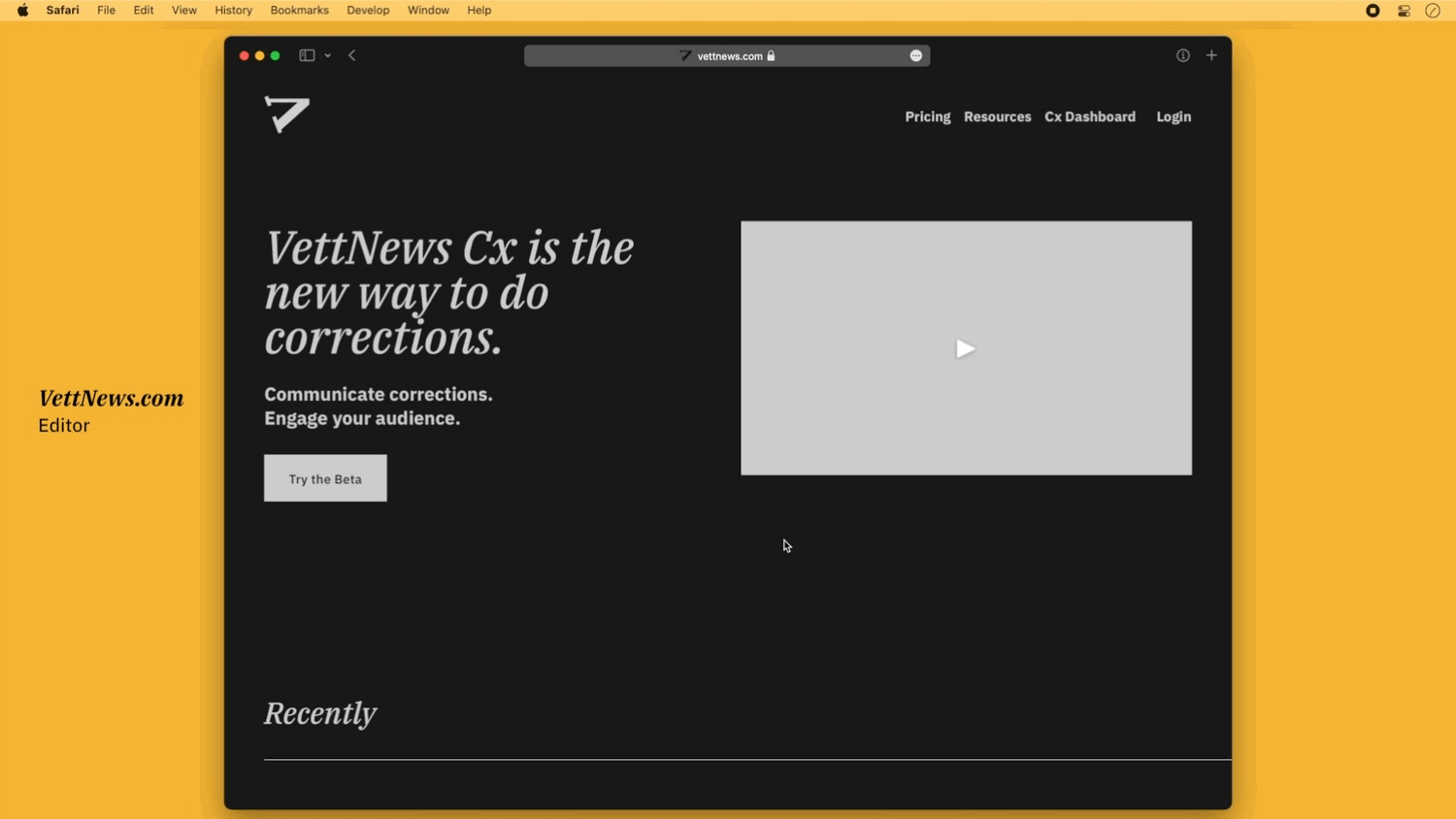Click the page options ellipsis in address bar
The image size is (1456, 819).
(x=915, y=56)
